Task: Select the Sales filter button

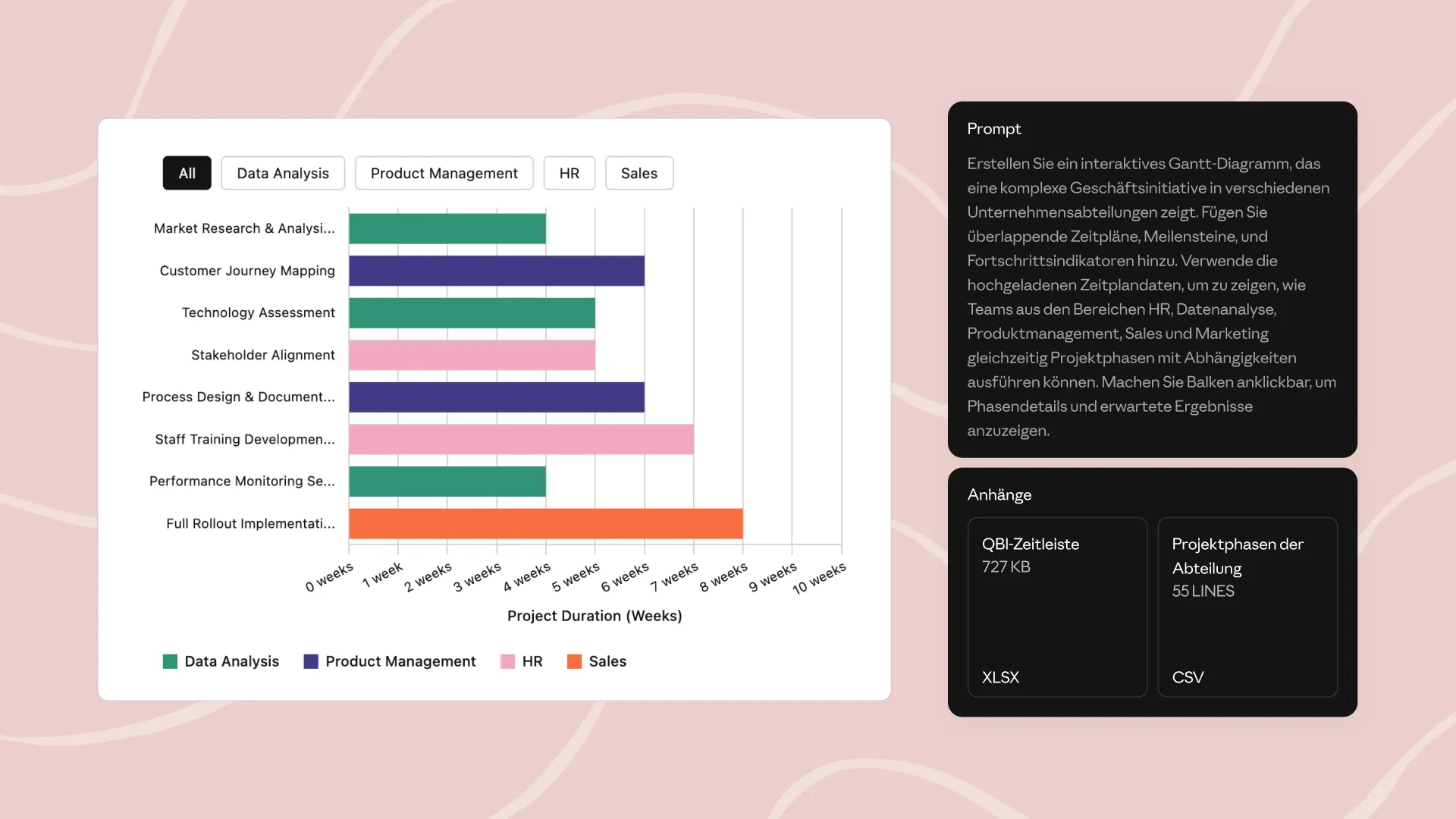Action: (x=639, y=173)
